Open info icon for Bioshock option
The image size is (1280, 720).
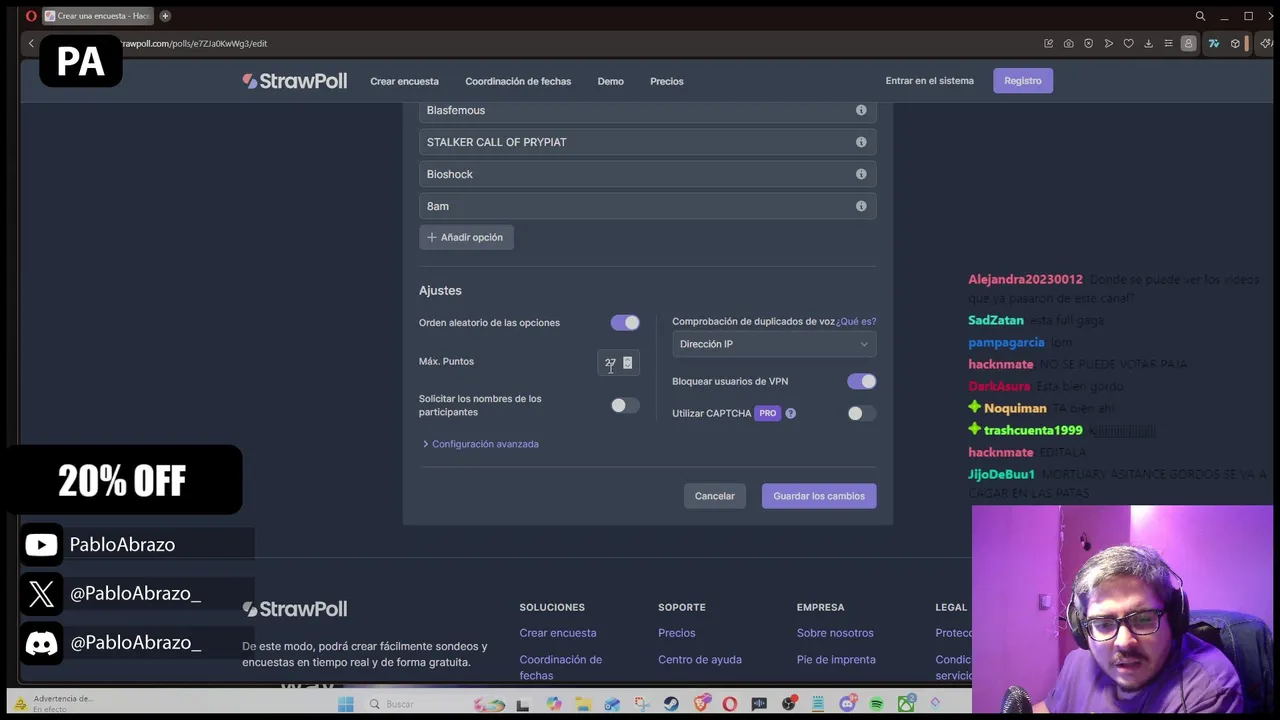pos(861,174)
